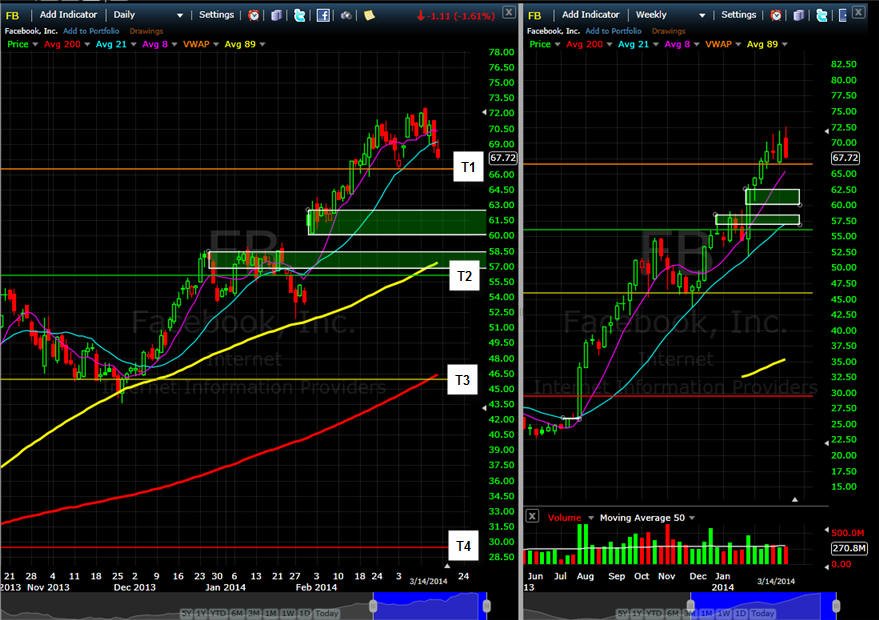Click the 270.8M volume value tag
The height and width of the screenshot is (620, 879).
(x=849, y=548)
